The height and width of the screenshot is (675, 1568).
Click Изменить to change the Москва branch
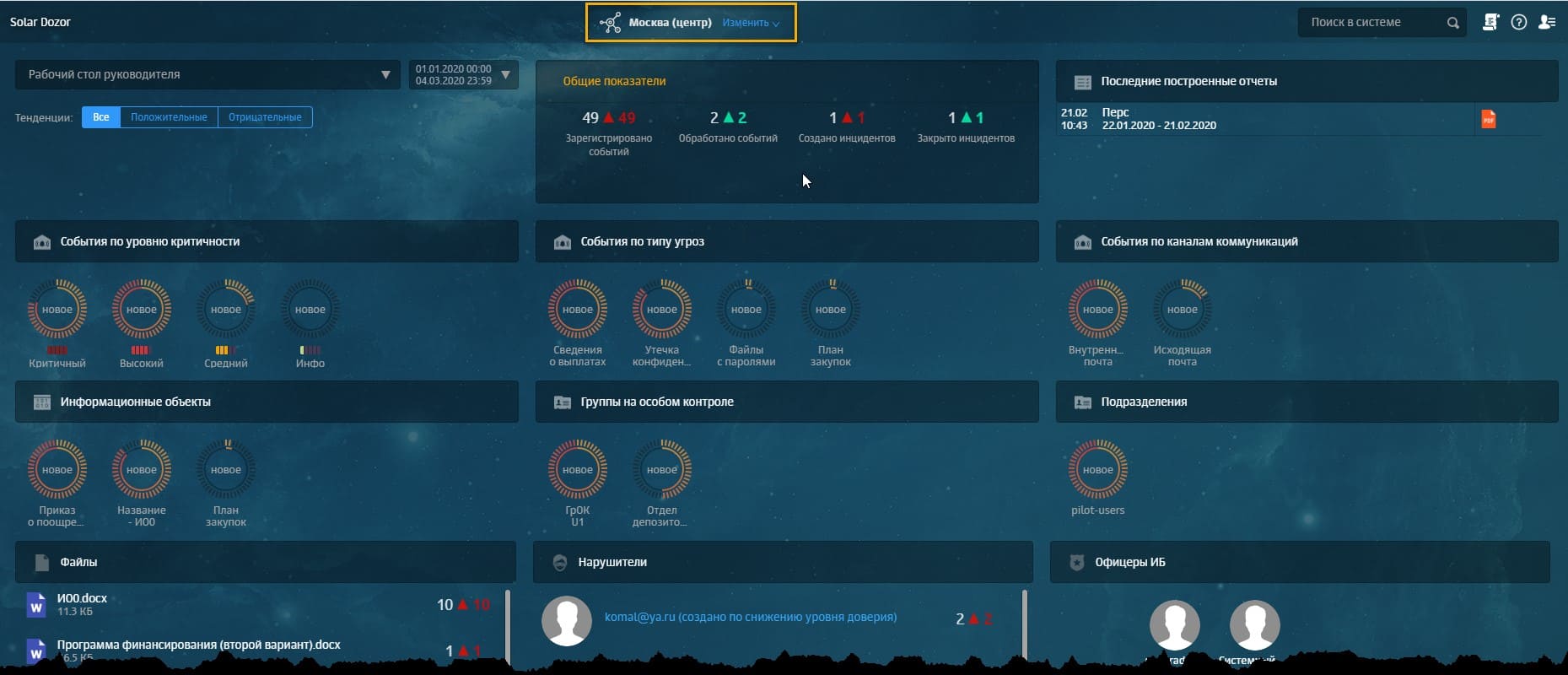click(x=751, y=23)
